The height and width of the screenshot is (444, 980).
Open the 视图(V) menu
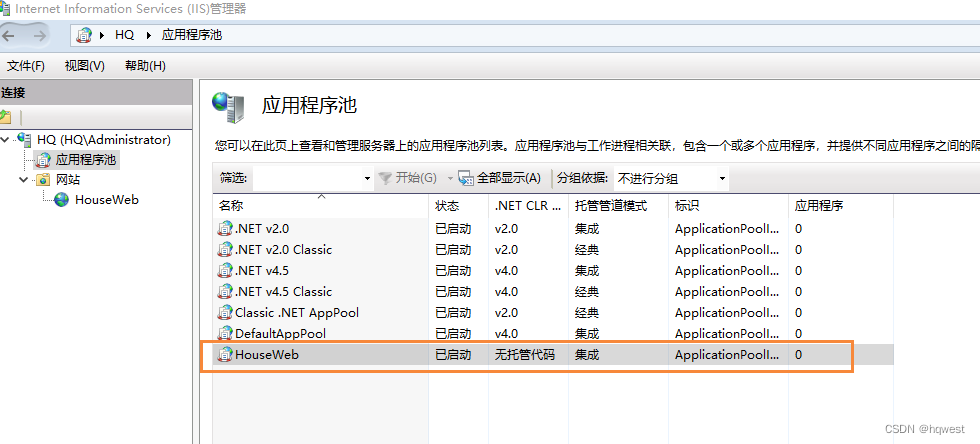coord(85,66)
